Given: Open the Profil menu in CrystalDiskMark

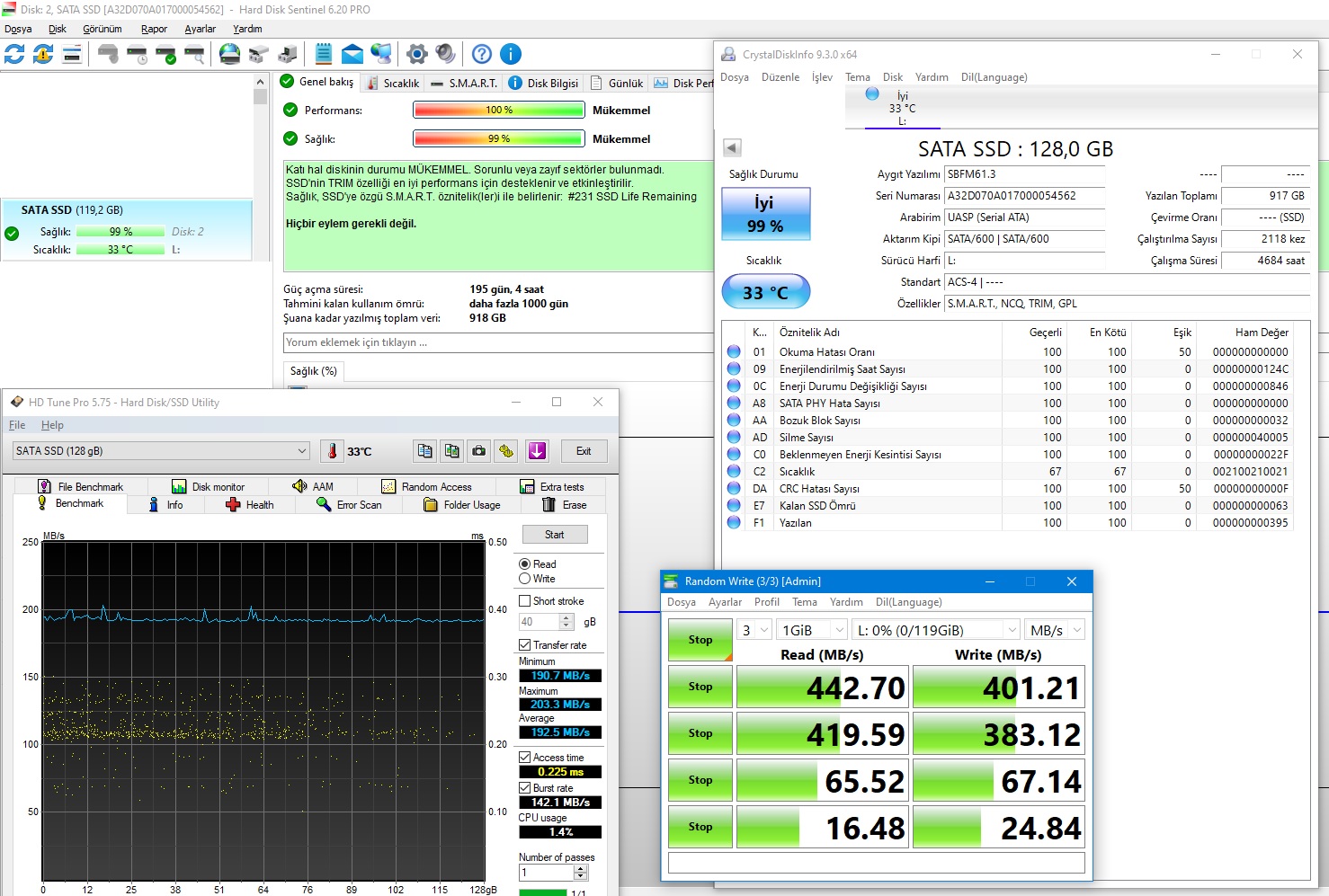Looking at the screenshot, I should (766, 602).
